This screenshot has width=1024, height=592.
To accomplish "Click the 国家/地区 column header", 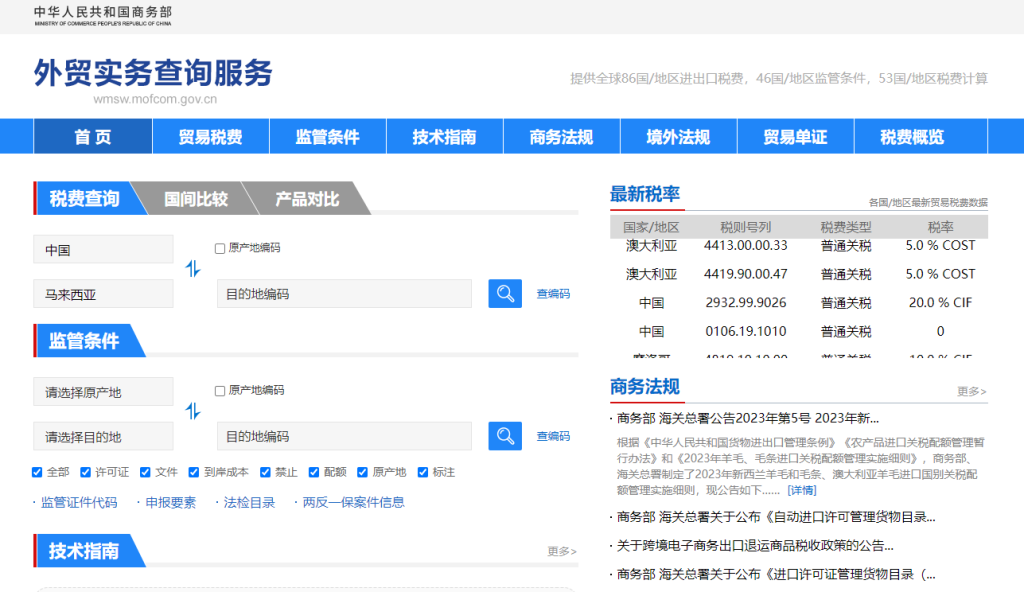I will (x=651, y=227).
